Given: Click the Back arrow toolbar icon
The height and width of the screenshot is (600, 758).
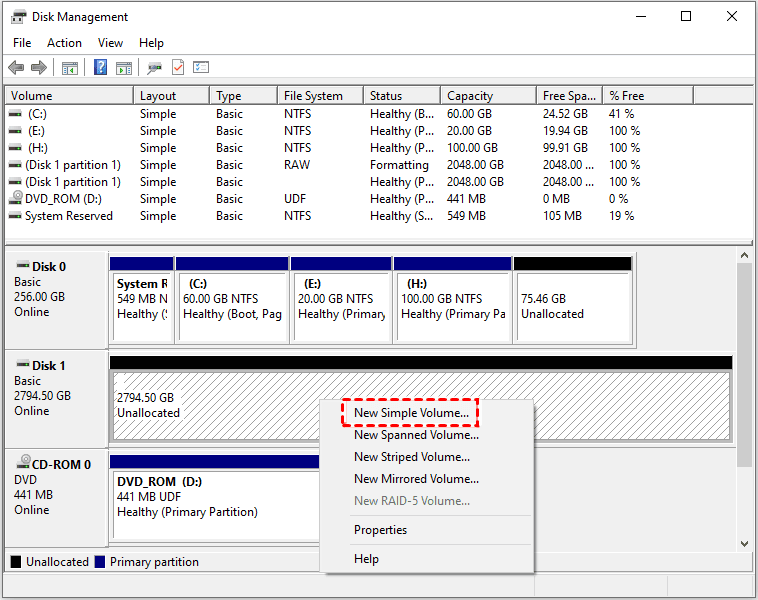Looking at the screenshot, I should 16,68.
